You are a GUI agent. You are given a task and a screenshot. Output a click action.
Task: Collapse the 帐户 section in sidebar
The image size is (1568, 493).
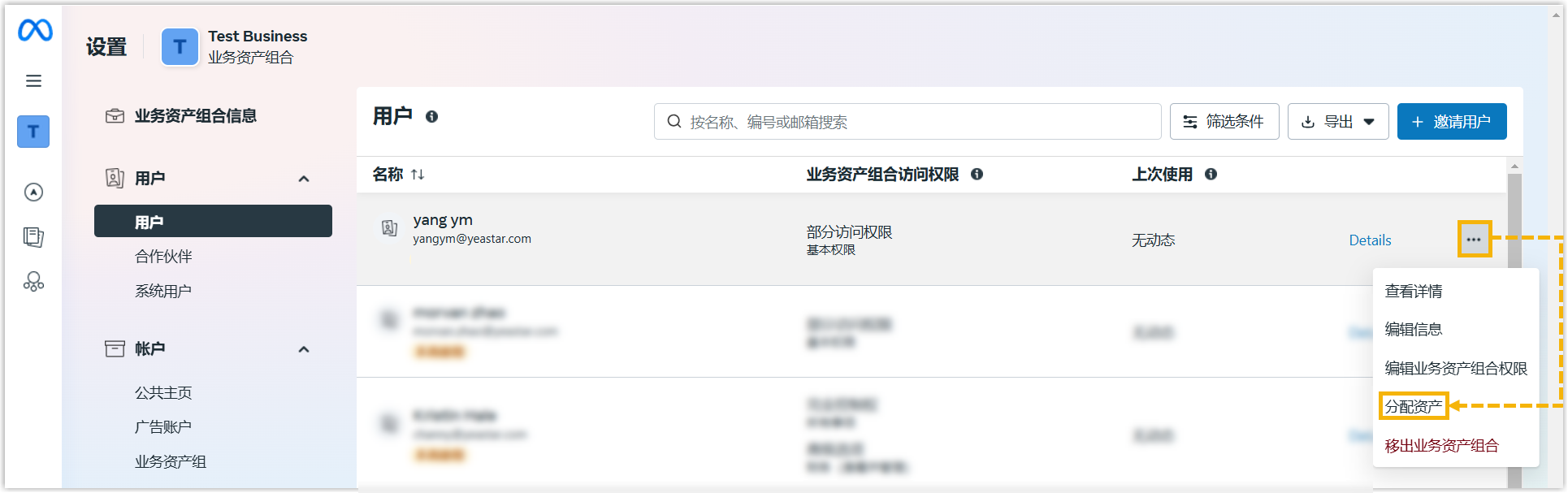click(304, 349)
